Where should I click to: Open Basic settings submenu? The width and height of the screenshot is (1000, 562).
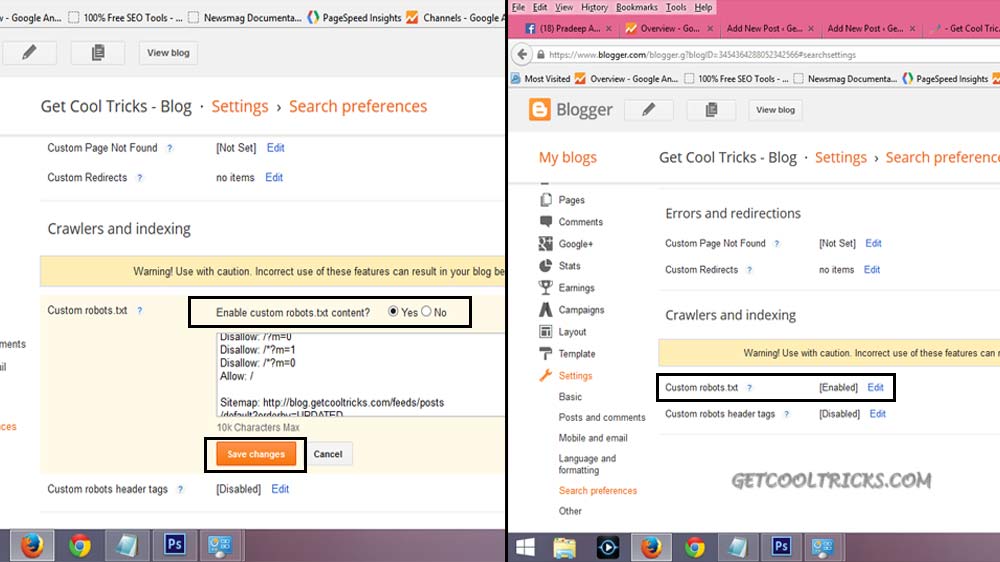(570, 397)
